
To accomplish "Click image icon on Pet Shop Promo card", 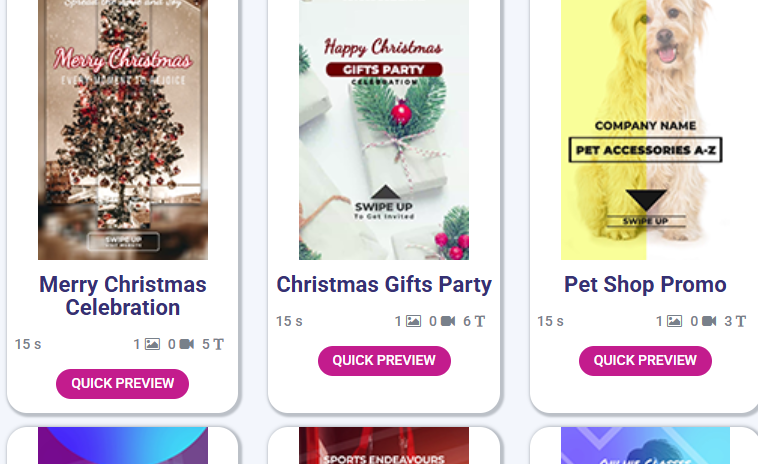I will pos(674,321).
